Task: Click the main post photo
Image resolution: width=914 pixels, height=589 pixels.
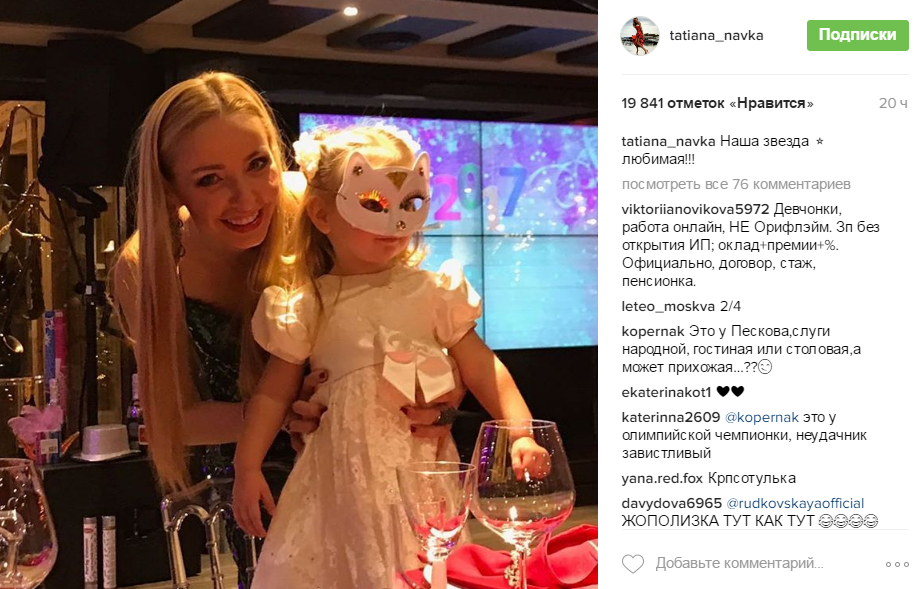Action: coord(298,294)
